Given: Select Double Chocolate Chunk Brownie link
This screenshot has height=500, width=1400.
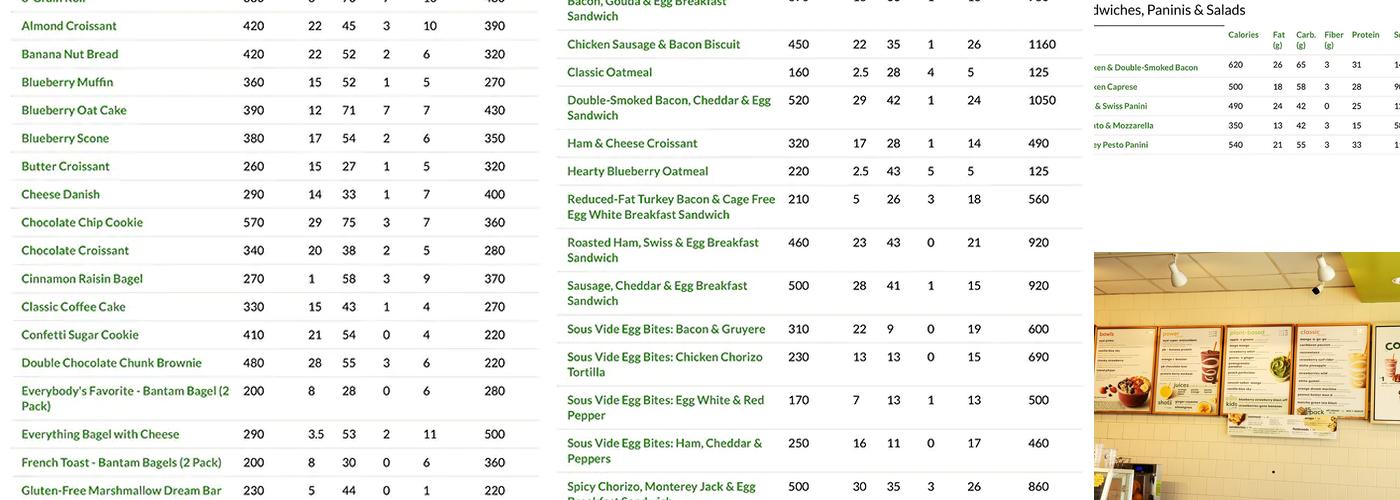Looking at the screenshot, I should [111, 363].
